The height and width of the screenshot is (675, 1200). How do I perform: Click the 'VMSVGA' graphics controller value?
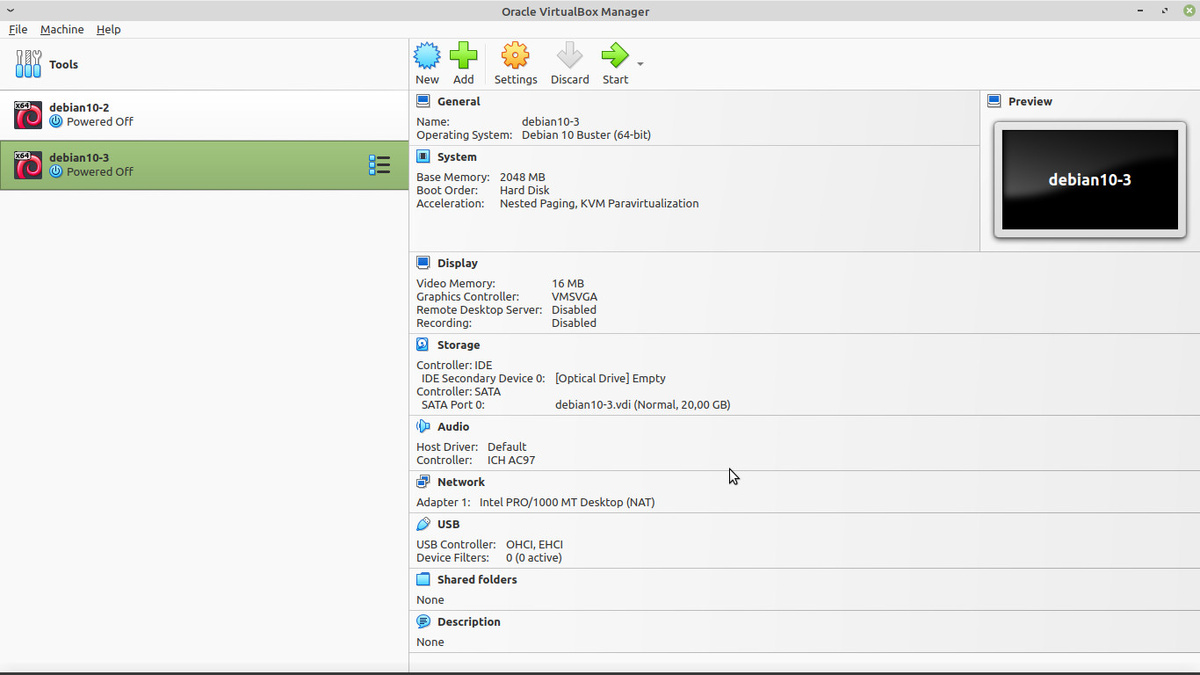click(x=574, y=297)
